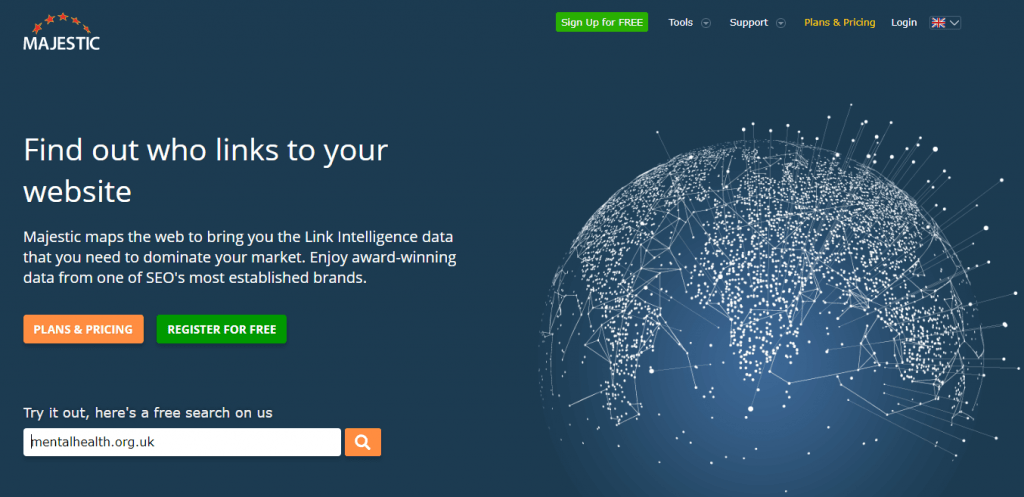The width and height of the screenshot is (1024, 497).
Task: Click the 'Try it out, here's a free search' text
Action: click(148, 413)
